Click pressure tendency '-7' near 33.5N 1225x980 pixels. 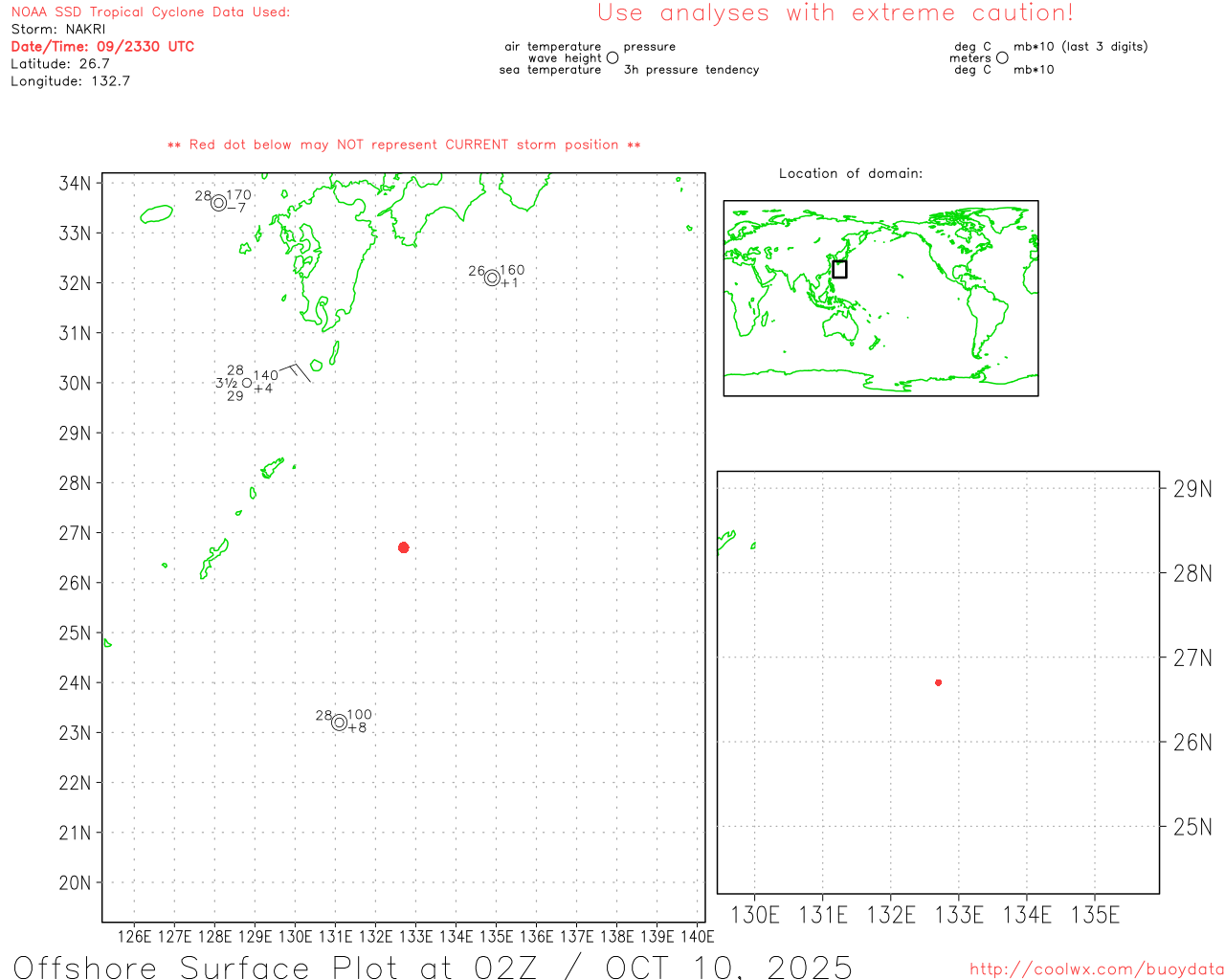coord(236,208)
